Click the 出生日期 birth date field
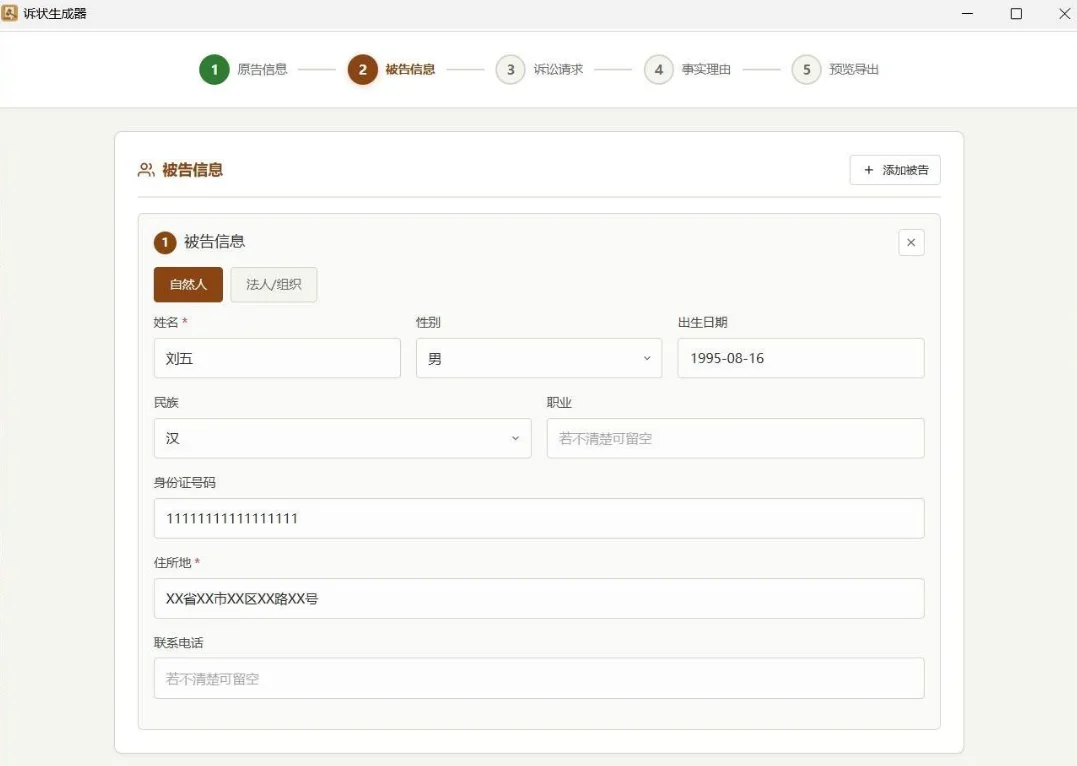 click(x=800, y=358)
